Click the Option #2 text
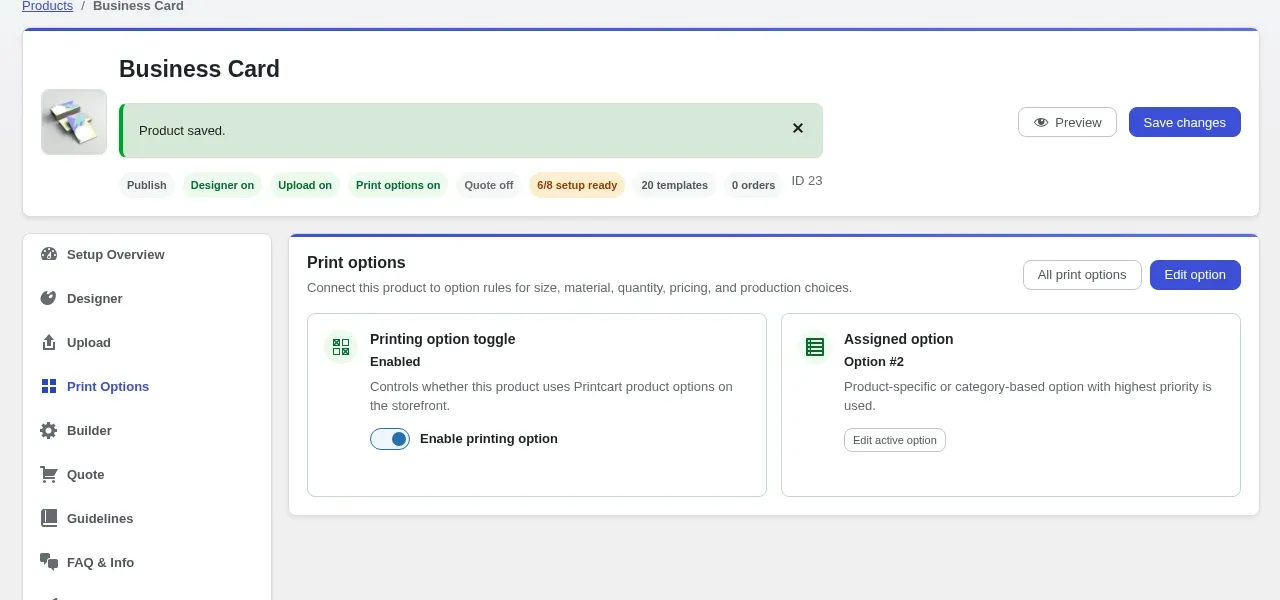This screenshot has width=1280, height=600. coord(874,362)
